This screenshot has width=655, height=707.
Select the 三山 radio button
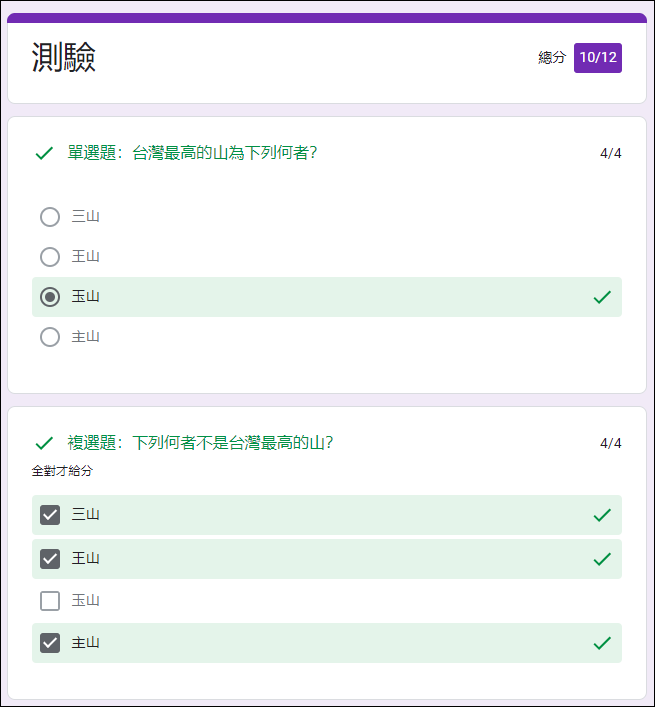pyautogui.click(x=50, y=217)
